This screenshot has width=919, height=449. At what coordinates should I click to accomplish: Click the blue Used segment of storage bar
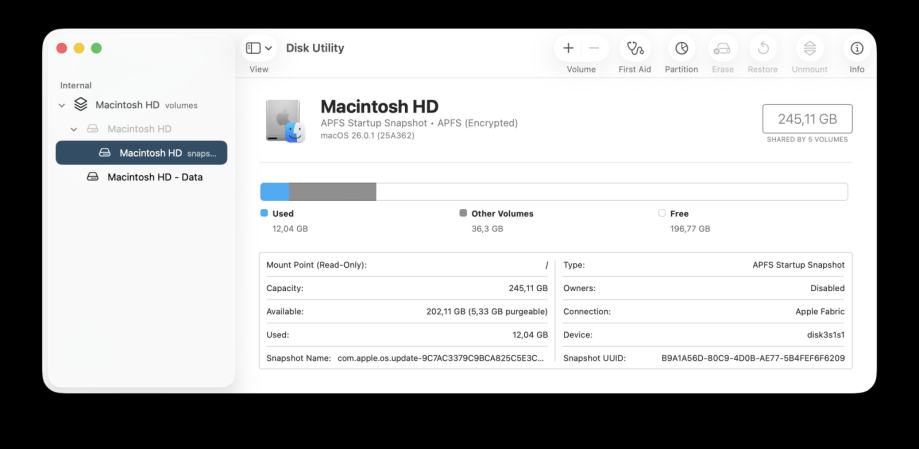275,192
